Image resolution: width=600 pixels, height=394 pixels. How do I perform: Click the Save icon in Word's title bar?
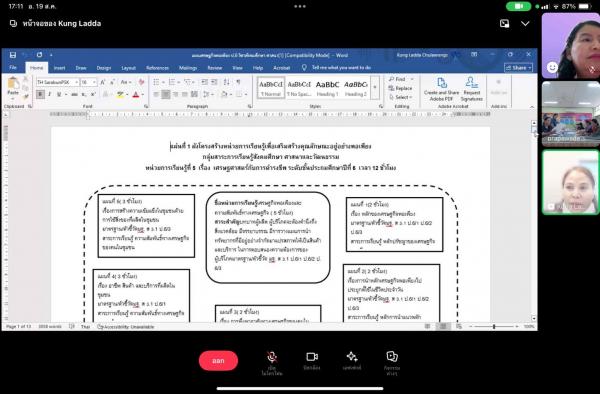[13, 55]
